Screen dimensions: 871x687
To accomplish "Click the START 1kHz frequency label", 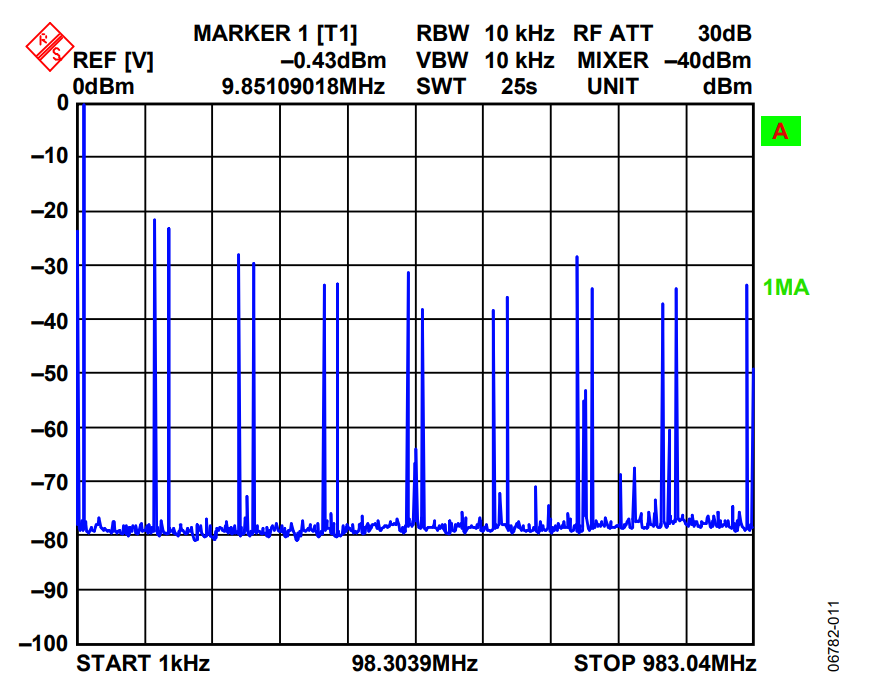I will [143, 663].
